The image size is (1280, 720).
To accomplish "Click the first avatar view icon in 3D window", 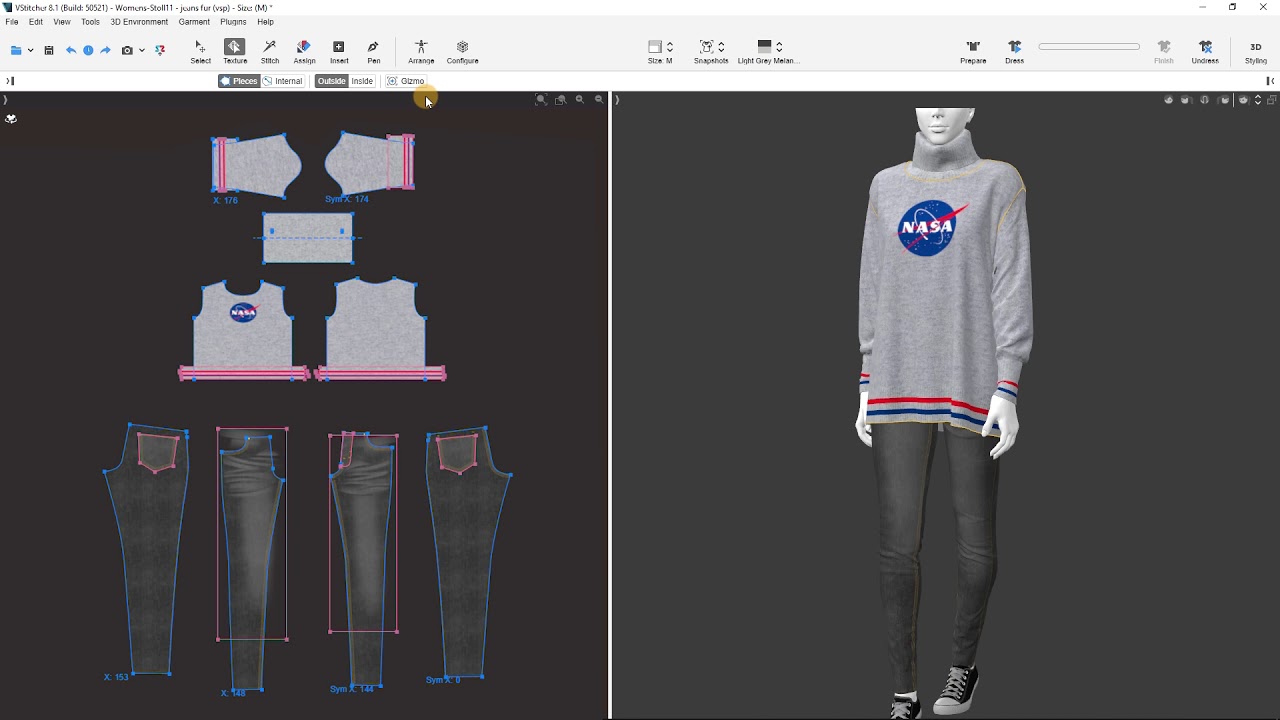I will [1168, 100].
